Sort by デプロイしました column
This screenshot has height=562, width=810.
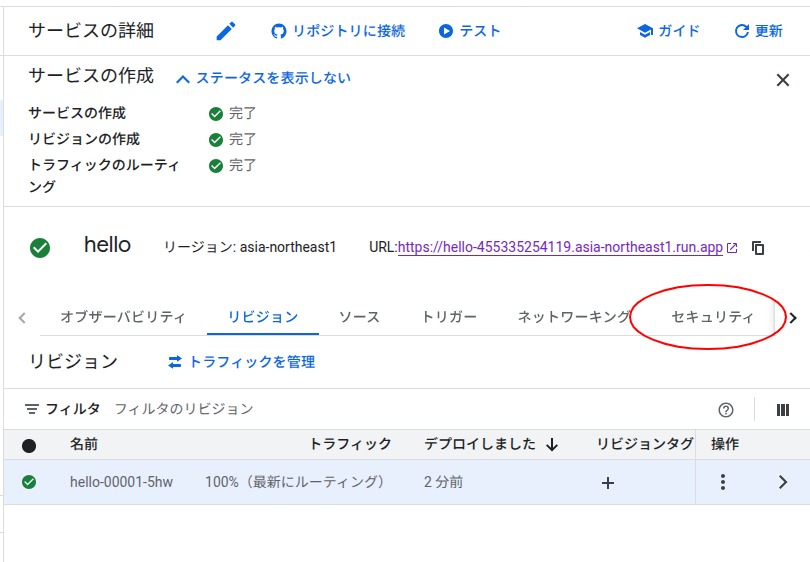(490, 444)
